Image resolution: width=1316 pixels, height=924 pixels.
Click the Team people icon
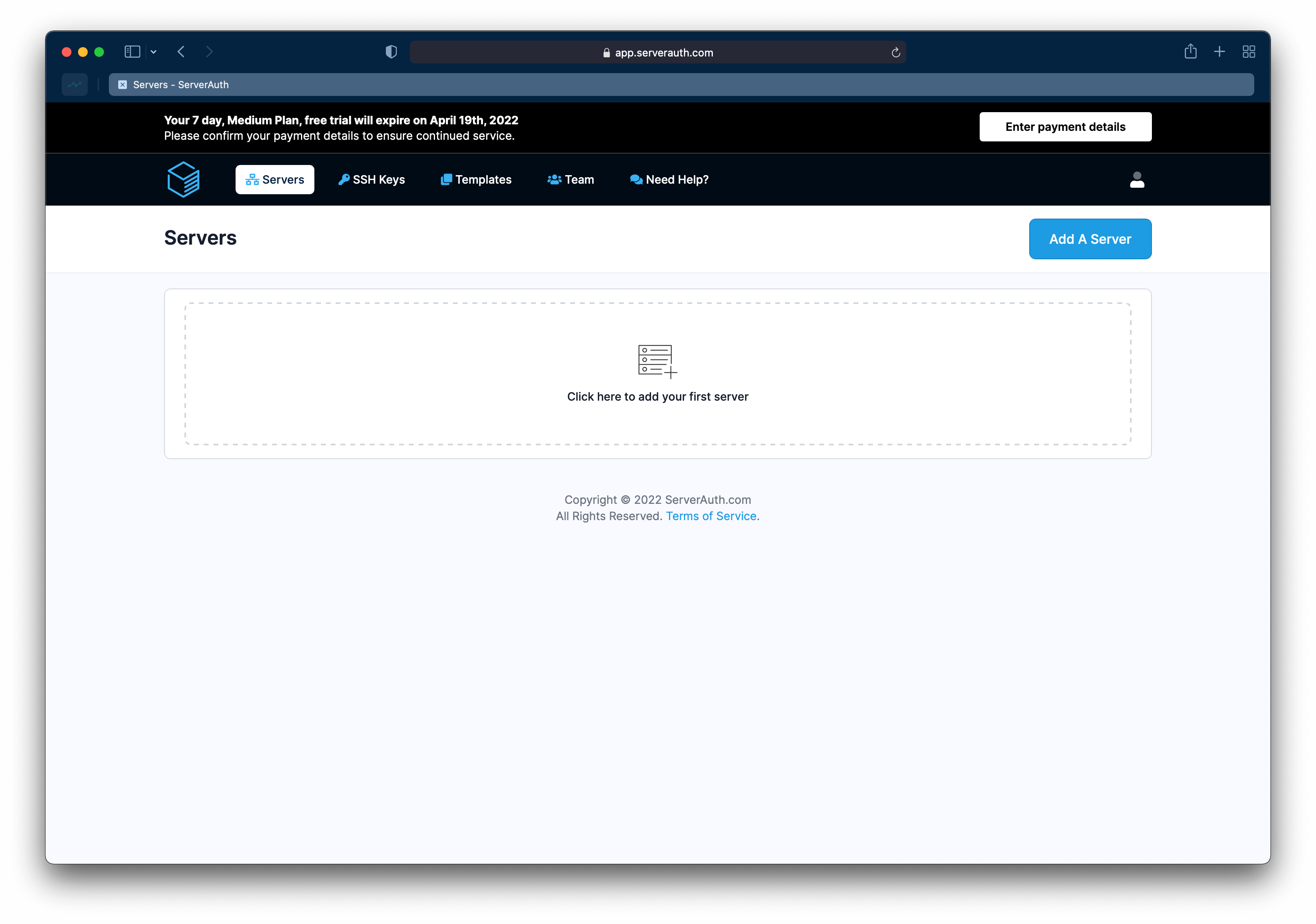(x=554, y=179)
